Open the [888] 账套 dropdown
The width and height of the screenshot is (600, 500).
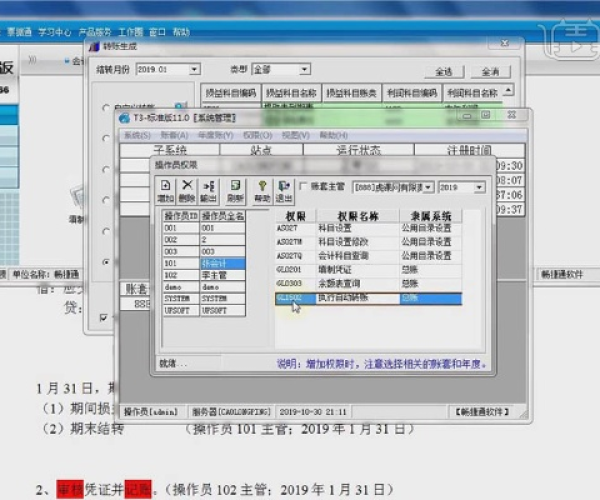click(x=428, y=187)
